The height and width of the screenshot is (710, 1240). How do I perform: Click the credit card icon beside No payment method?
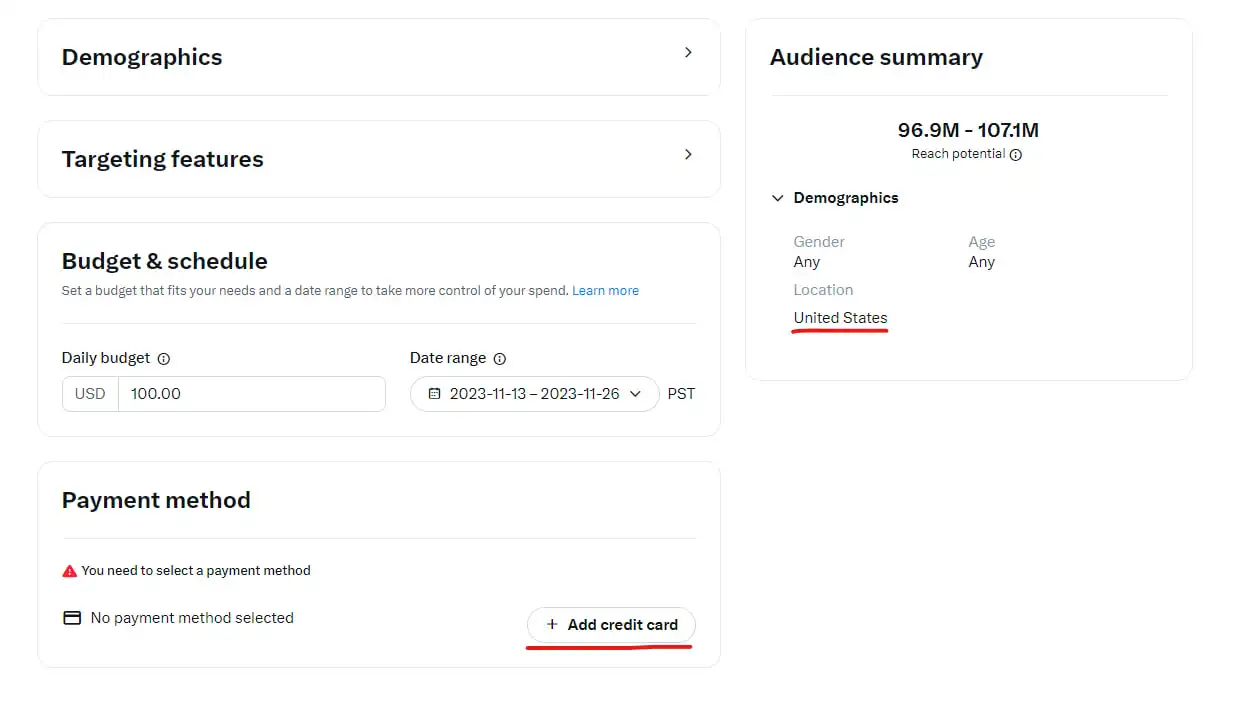(72, 618)
